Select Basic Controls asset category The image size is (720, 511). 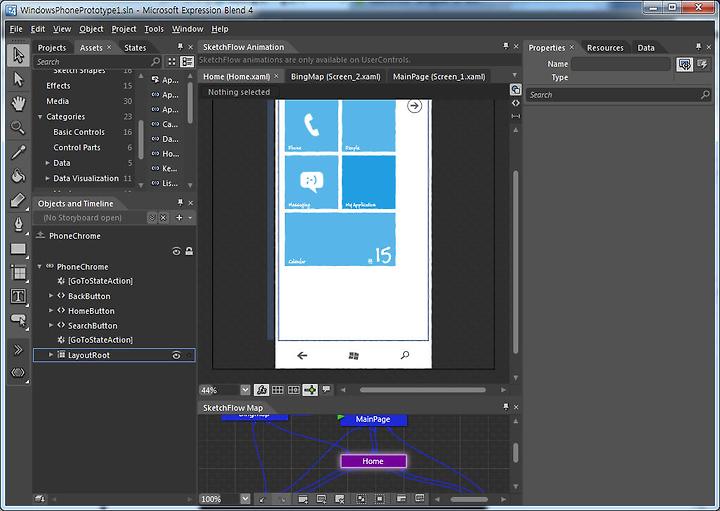79,132
